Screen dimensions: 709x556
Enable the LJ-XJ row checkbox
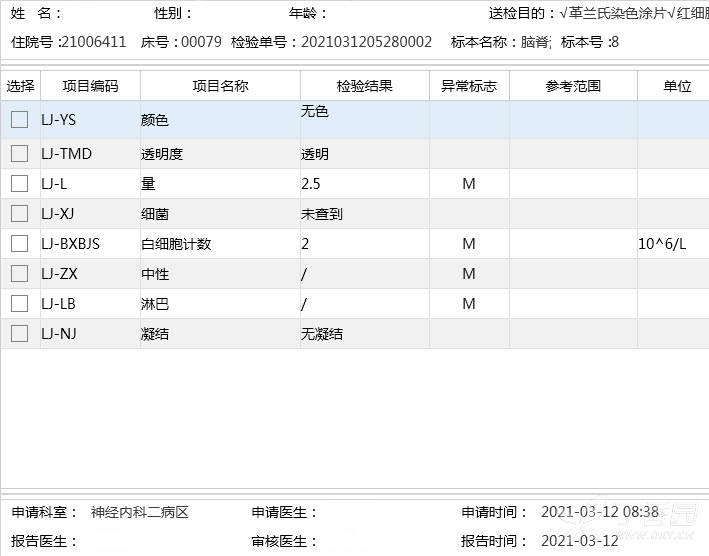[19, 214]
